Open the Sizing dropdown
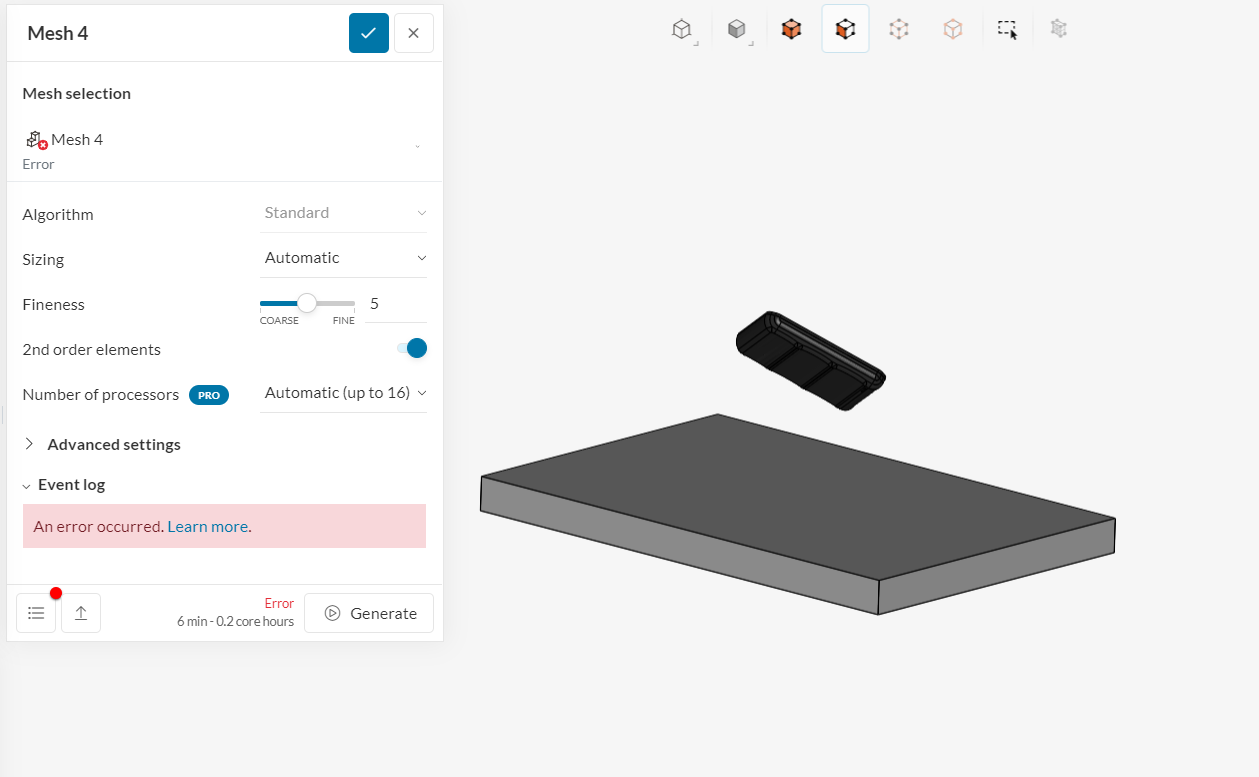Screen dimensions: 1259x777 343,257
